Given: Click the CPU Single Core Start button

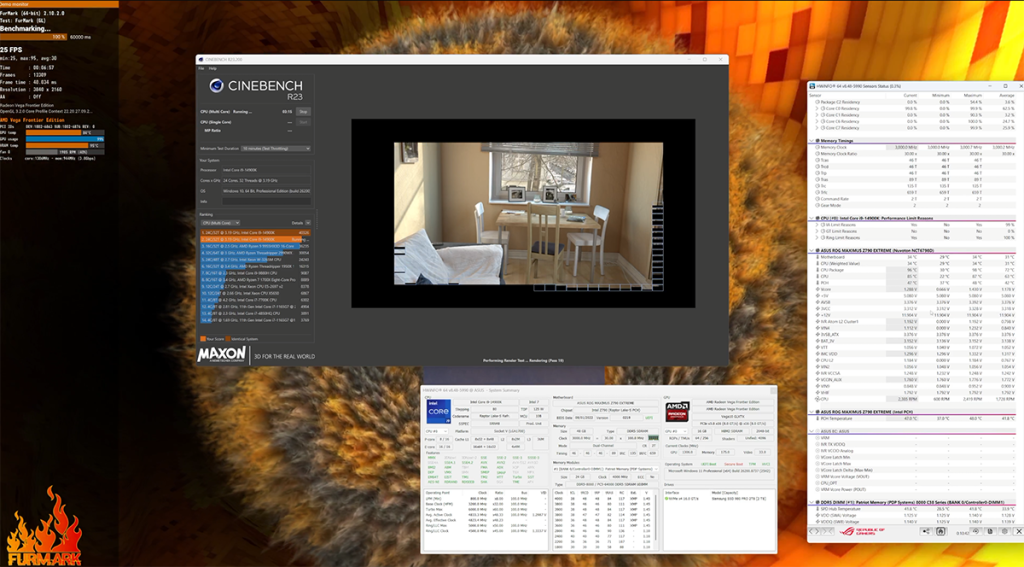Looking at the screenshot, I should pyautogui.click(x=303, y=122).
